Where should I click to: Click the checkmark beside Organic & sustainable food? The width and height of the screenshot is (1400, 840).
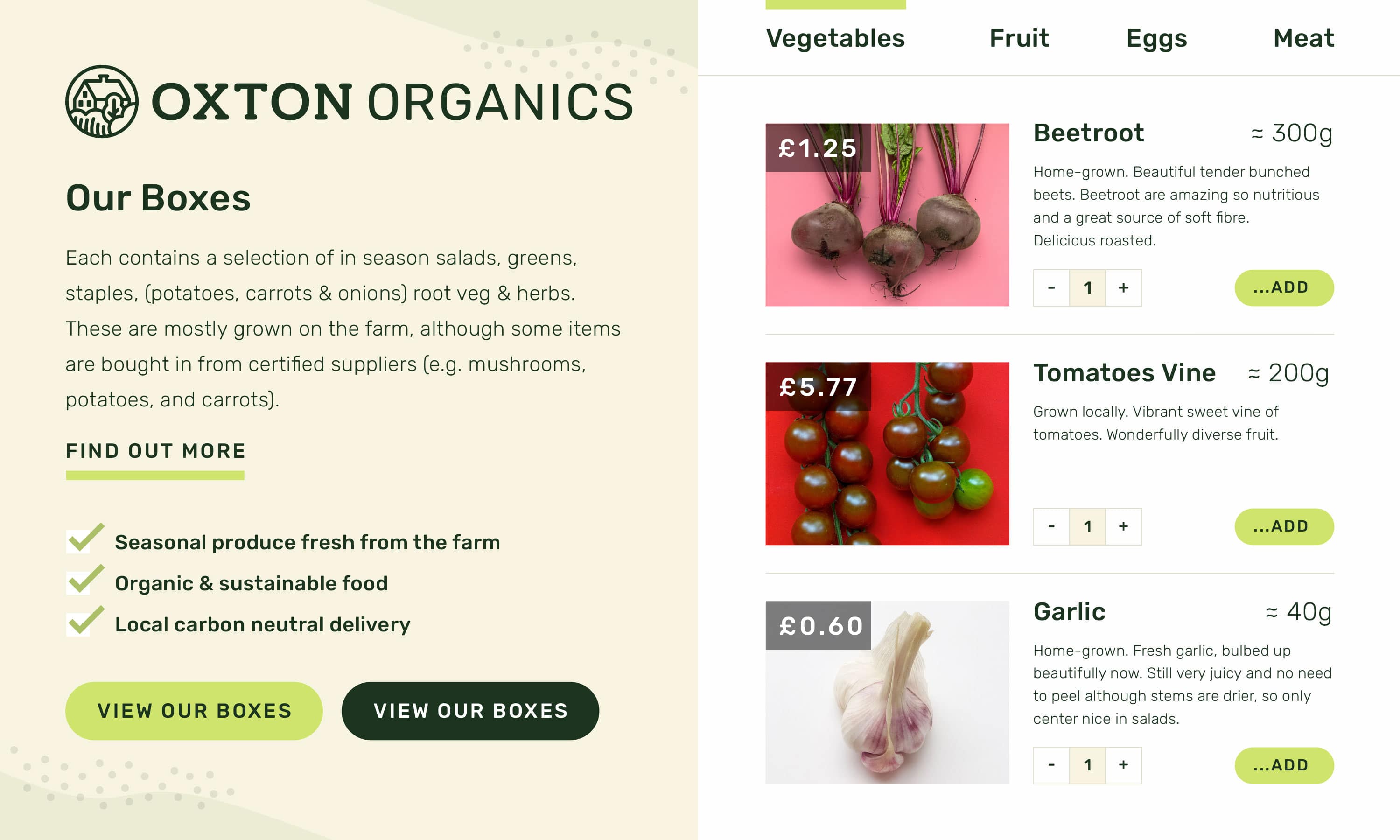tap(85, 580)
